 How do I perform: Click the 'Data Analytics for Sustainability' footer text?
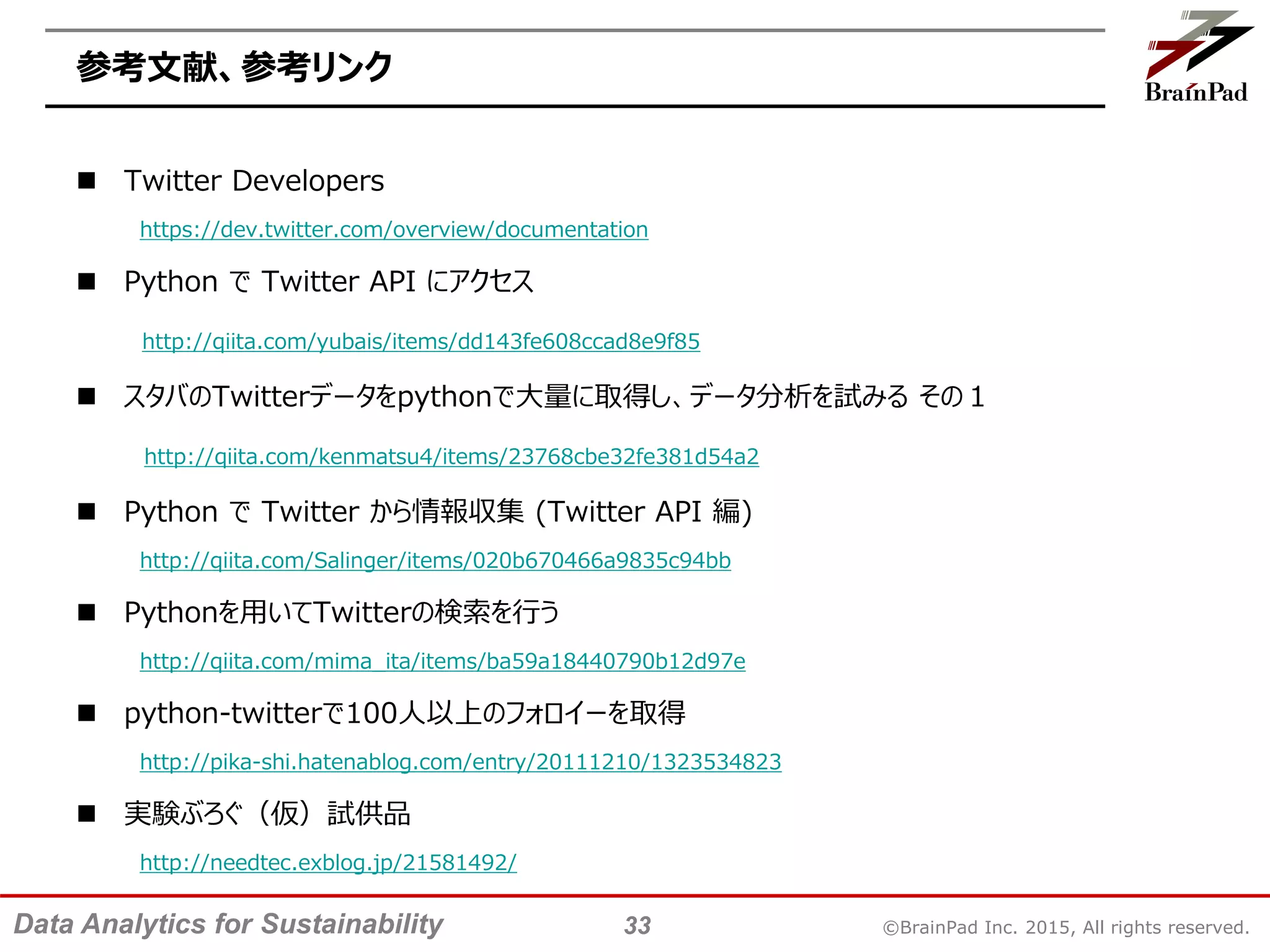228,924
